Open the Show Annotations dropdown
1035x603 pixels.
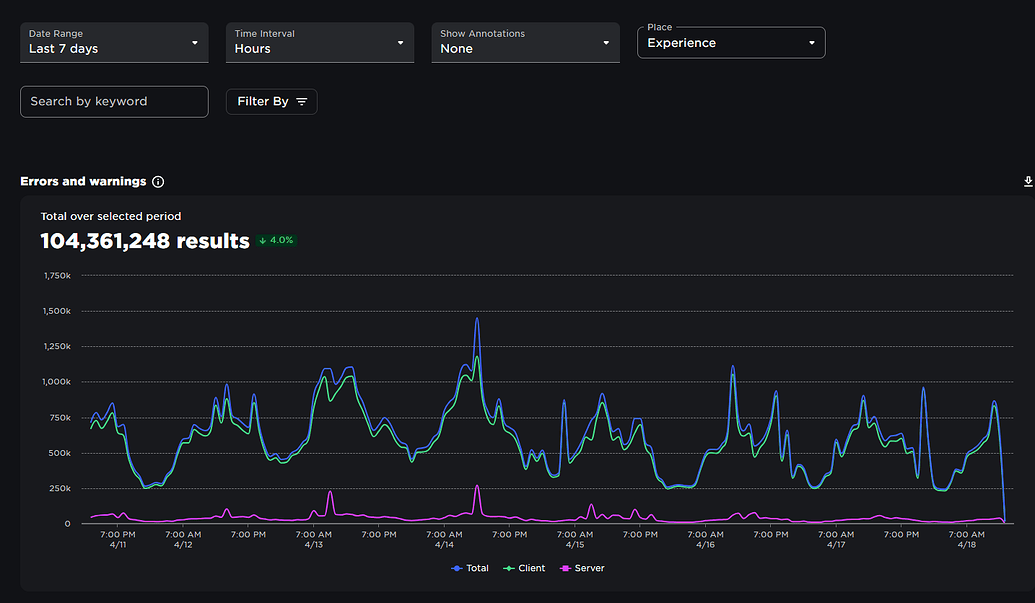pyautogui.click(x=525, y=43)
